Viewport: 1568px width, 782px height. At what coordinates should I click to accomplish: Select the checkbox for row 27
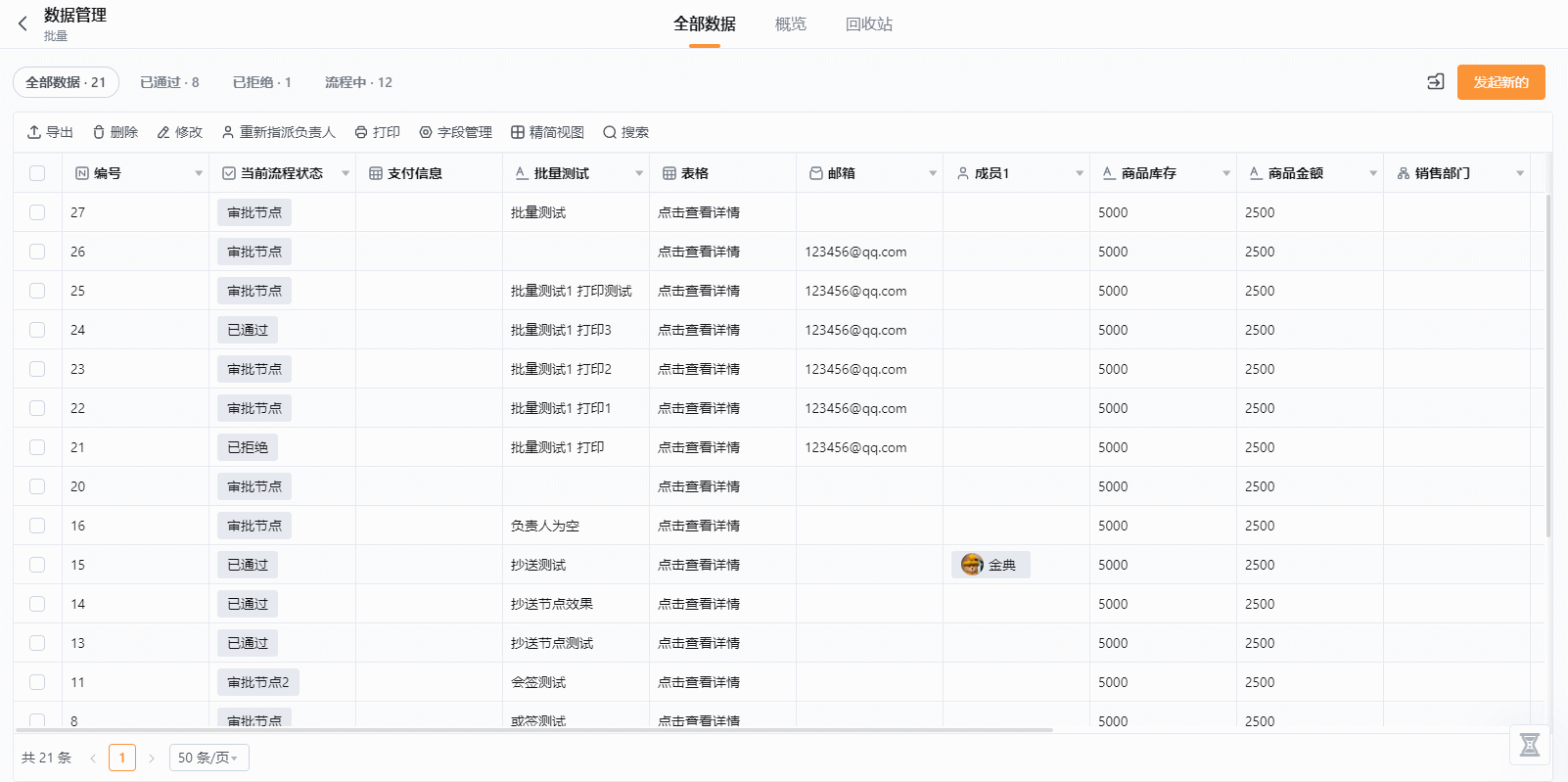click(x=37, y=212)
